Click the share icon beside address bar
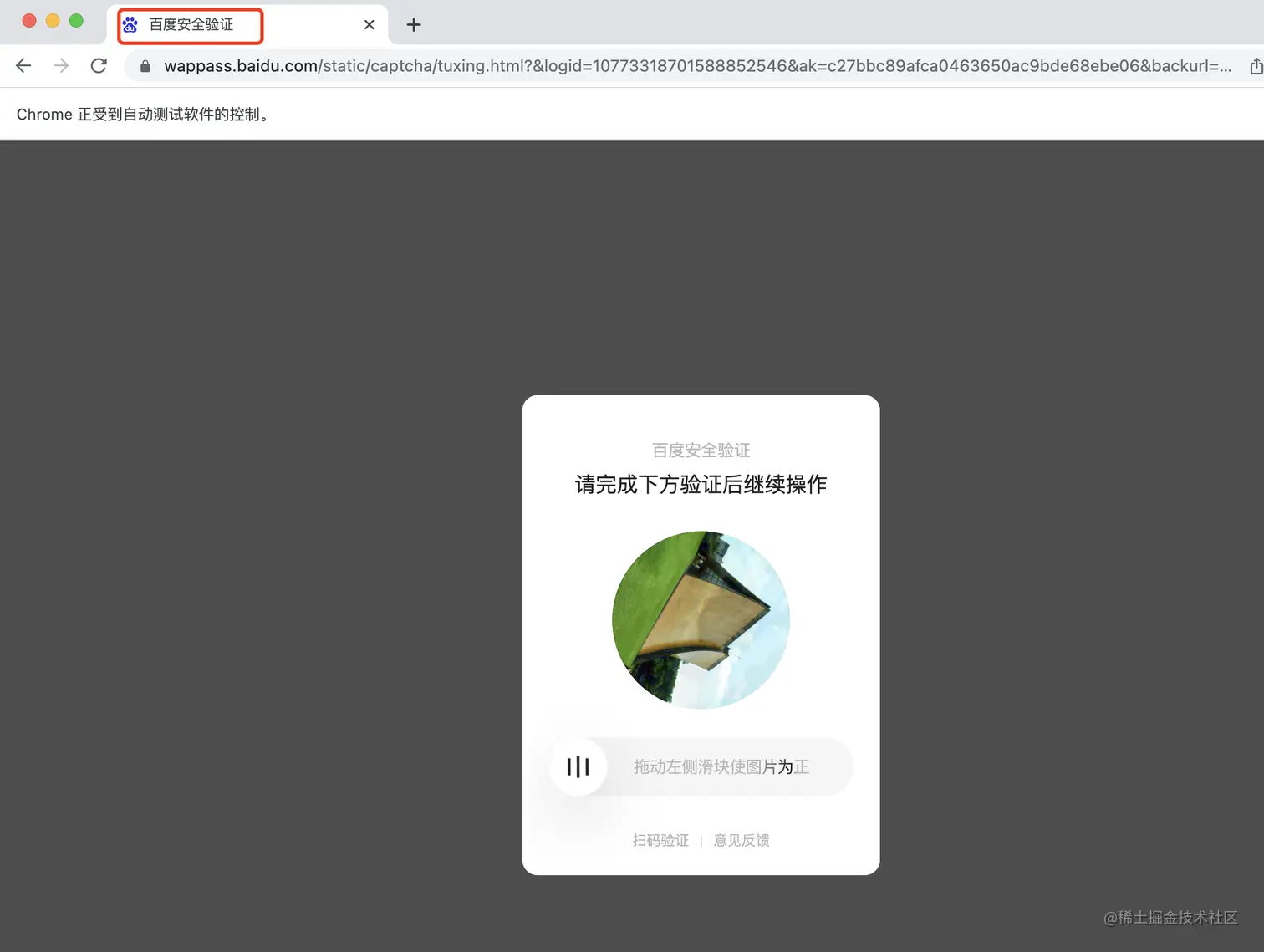The image size is (1264, 952). pyautogui.click(x=1256, y=66)
